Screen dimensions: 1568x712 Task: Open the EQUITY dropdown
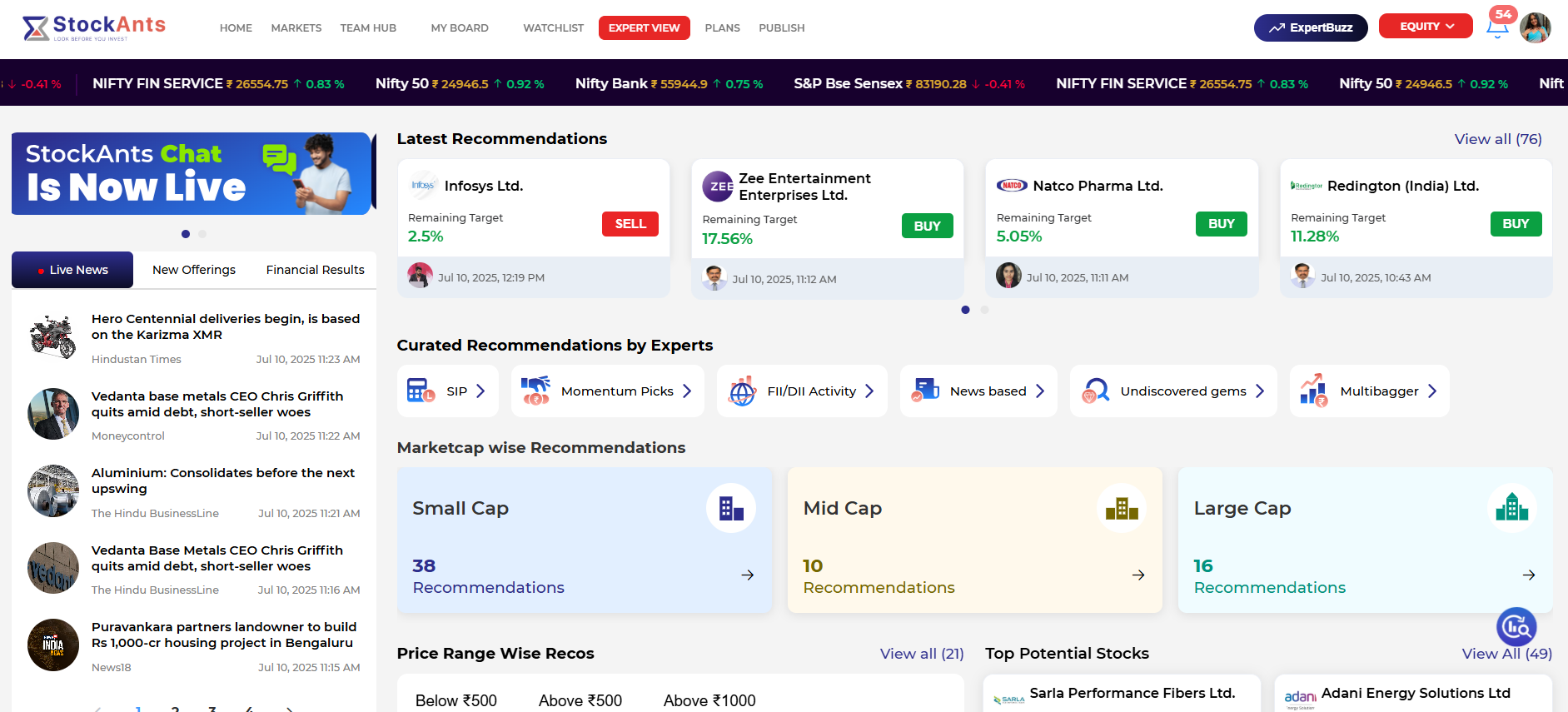pos(1426,26)
